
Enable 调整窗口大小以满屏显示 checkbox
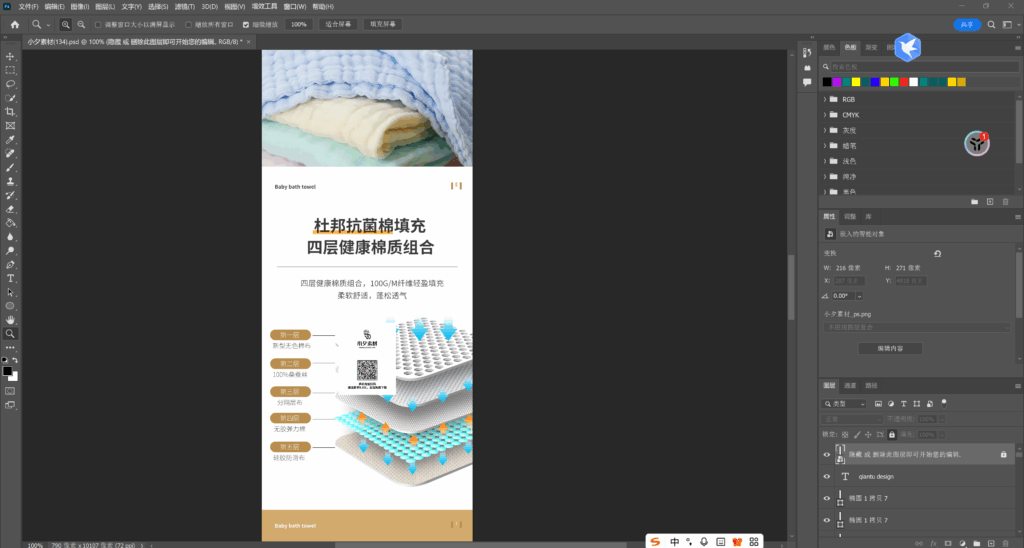[x=98, y=25]
